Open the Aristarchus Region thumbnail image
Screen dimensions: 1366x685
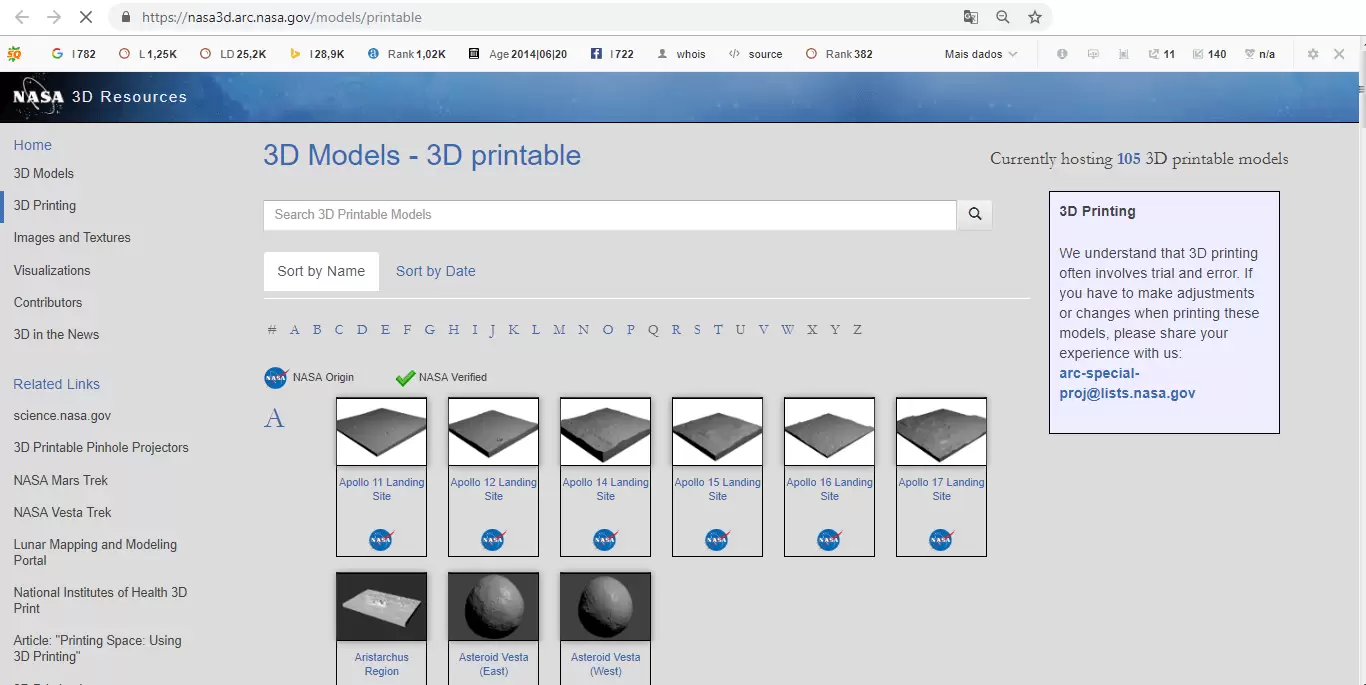tap(381, 607)
